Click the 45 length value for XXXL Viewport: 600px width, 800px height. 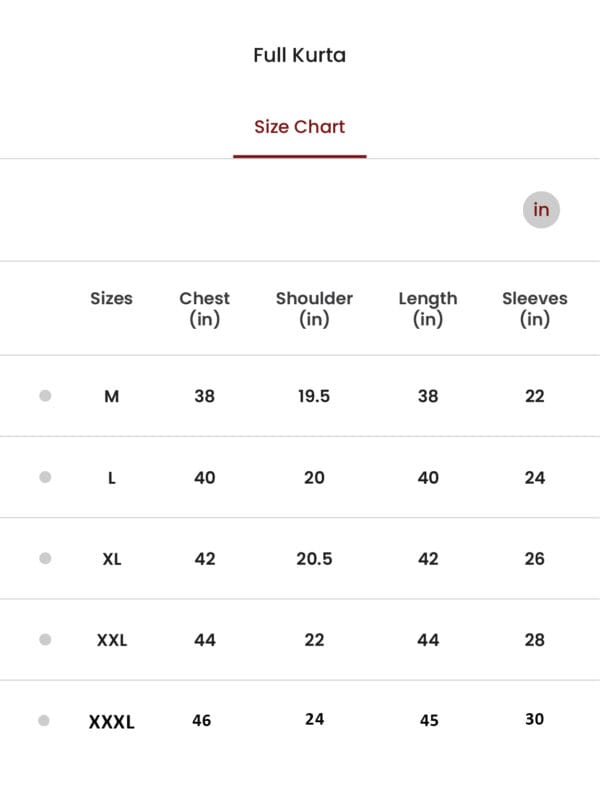tap(429, 720)
